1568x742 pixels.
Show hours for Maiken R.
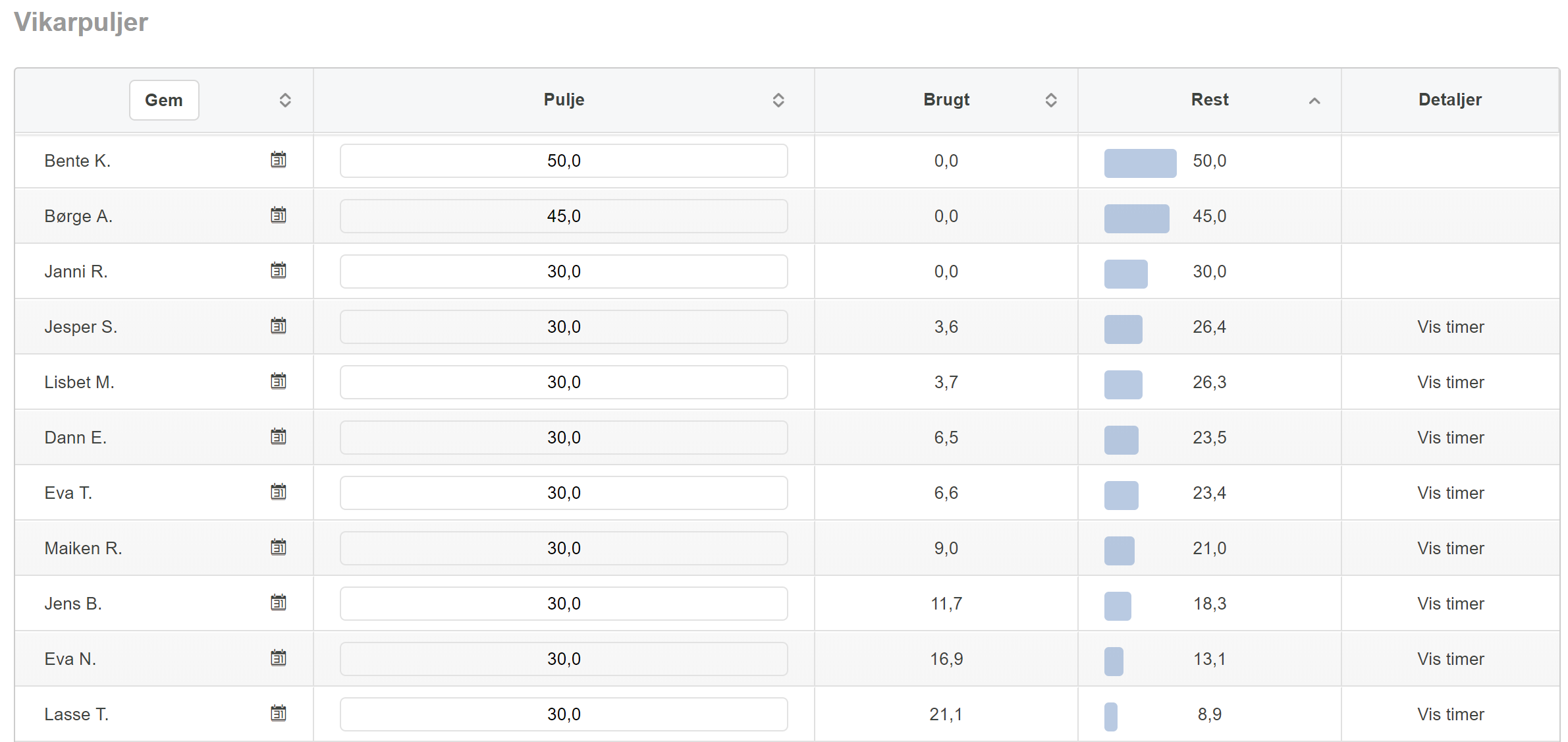(1450, 548)
